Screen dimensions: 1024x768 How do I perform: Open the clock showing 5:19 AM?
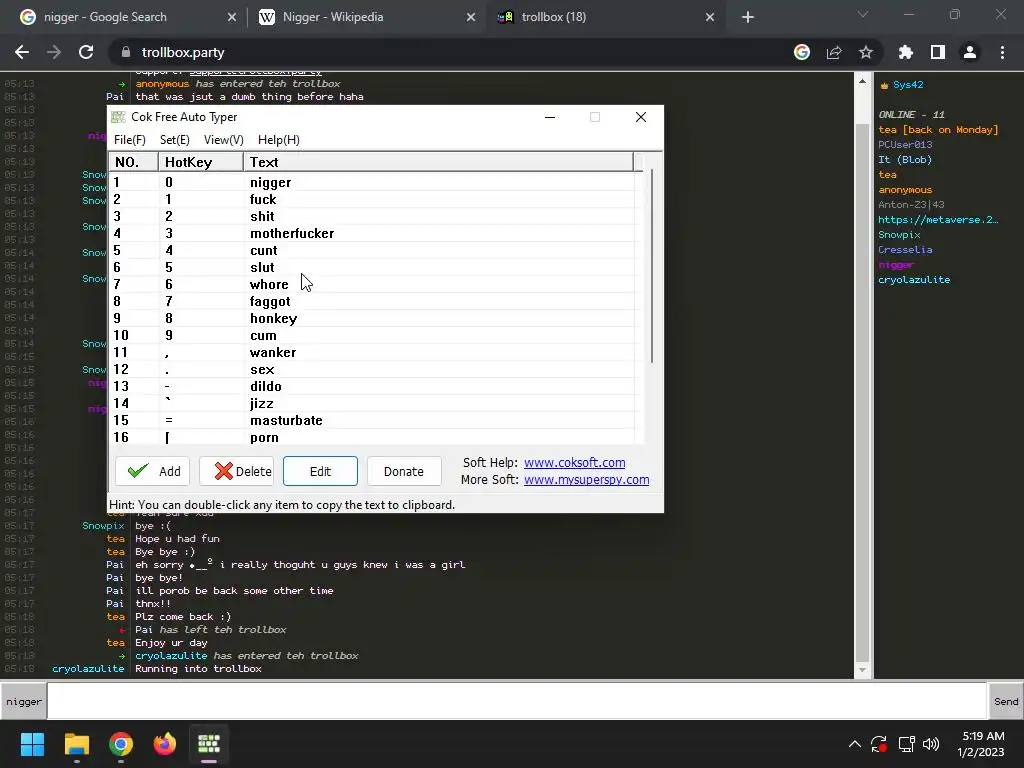click(x=981, y=744)
